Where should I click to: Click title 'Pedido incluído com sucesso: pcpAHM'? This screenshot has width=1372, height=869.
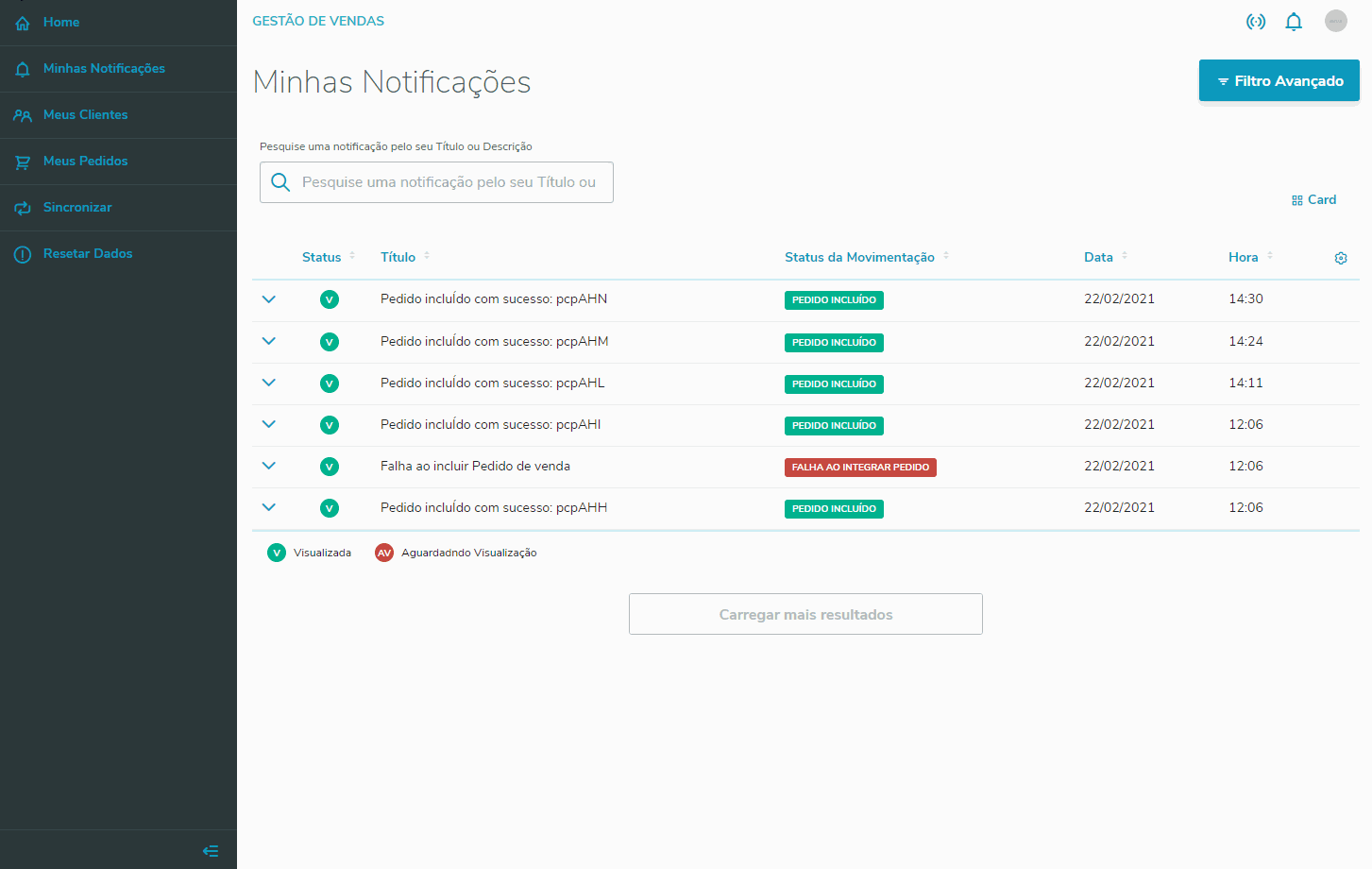494,342
